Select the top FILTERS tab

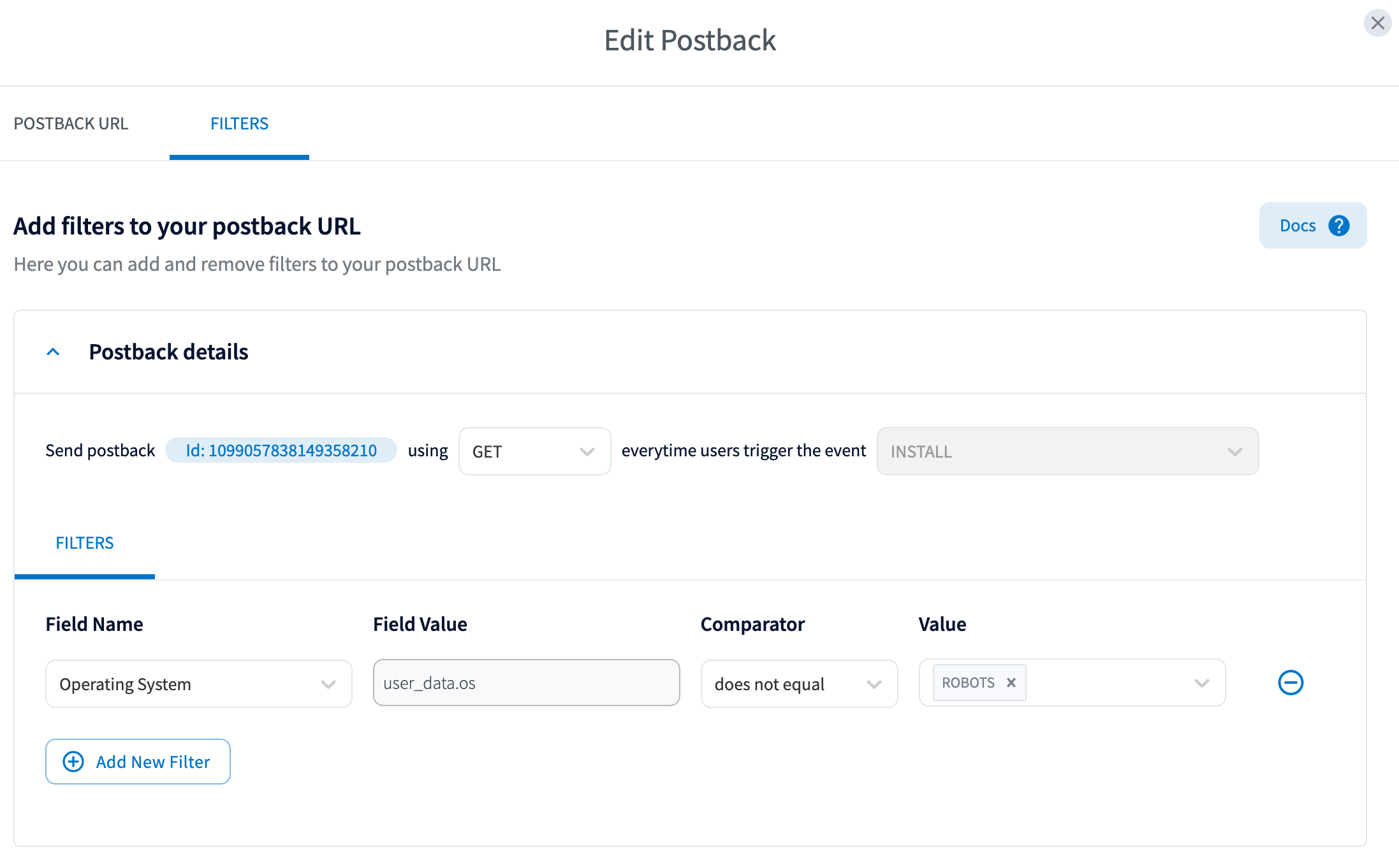coord(239,124)
